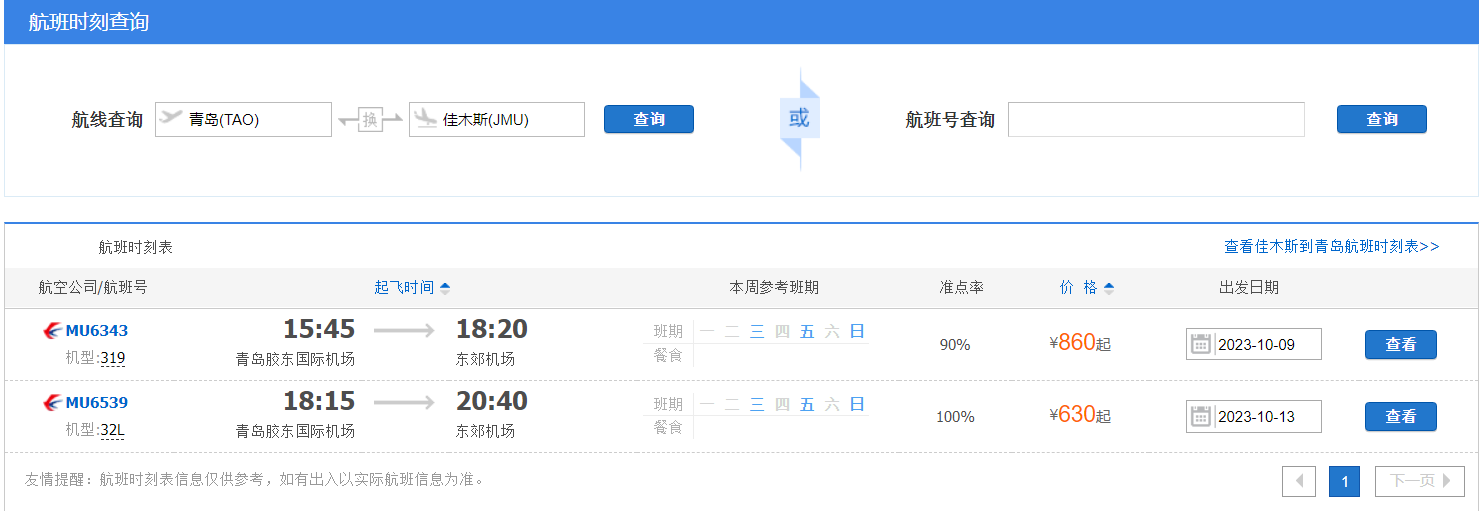This screenshot has width=1482, height=511.
Task: Sort by 起飞时间 column header
Action: (x=412, y=287)
